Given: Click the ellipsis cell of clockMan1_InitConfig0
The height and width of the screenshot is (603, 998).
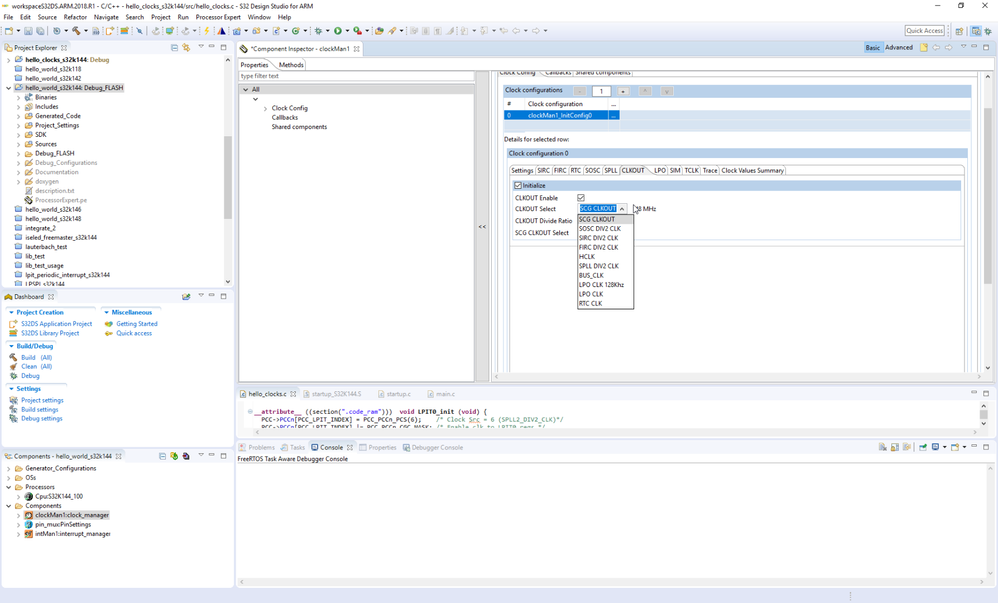Looking at the screenshot, I should pyautogui.click(x=614, y=115).
